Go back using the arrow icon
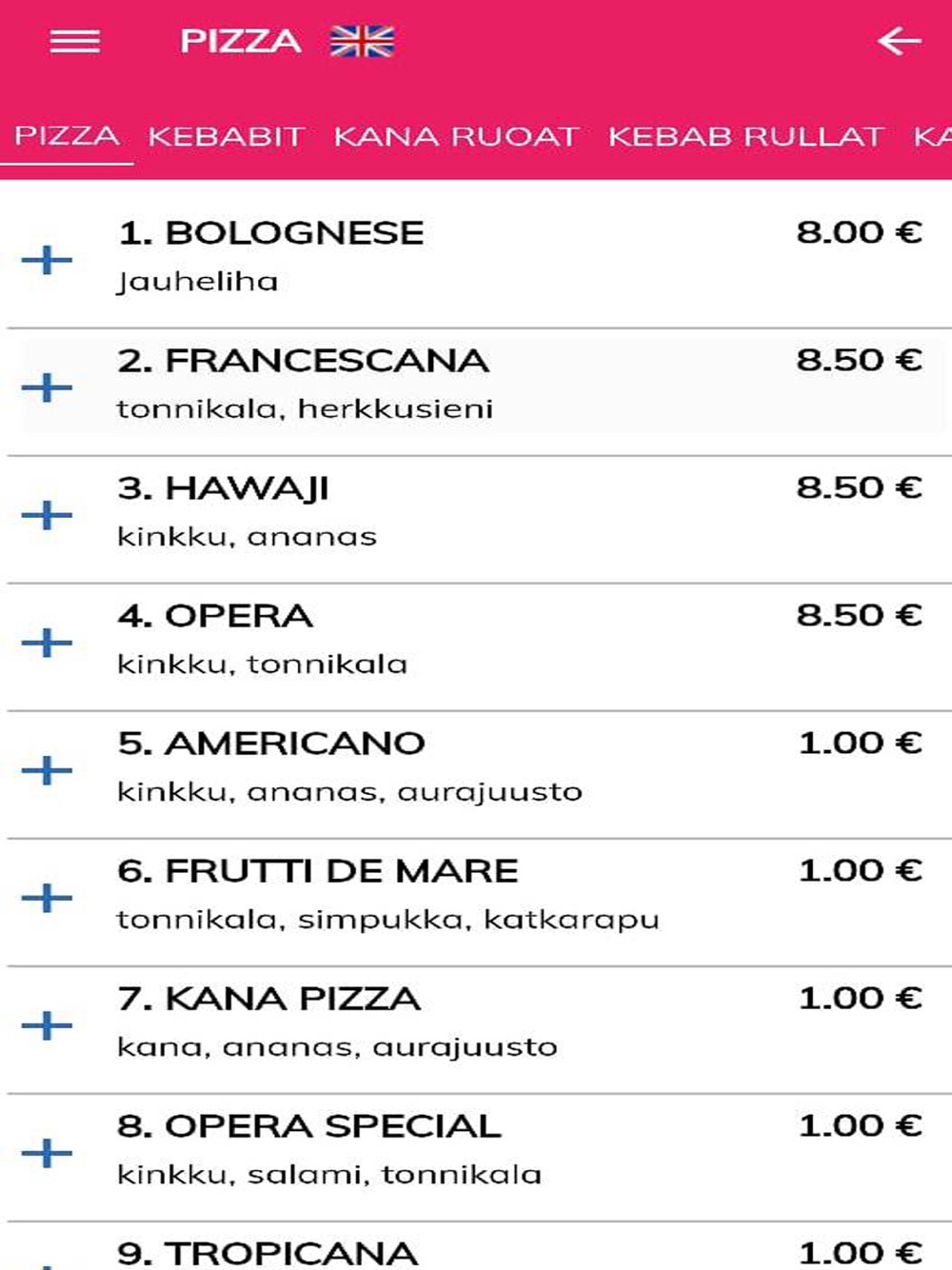This screenshot has width=952, height=1270. [x=899, y=42]
